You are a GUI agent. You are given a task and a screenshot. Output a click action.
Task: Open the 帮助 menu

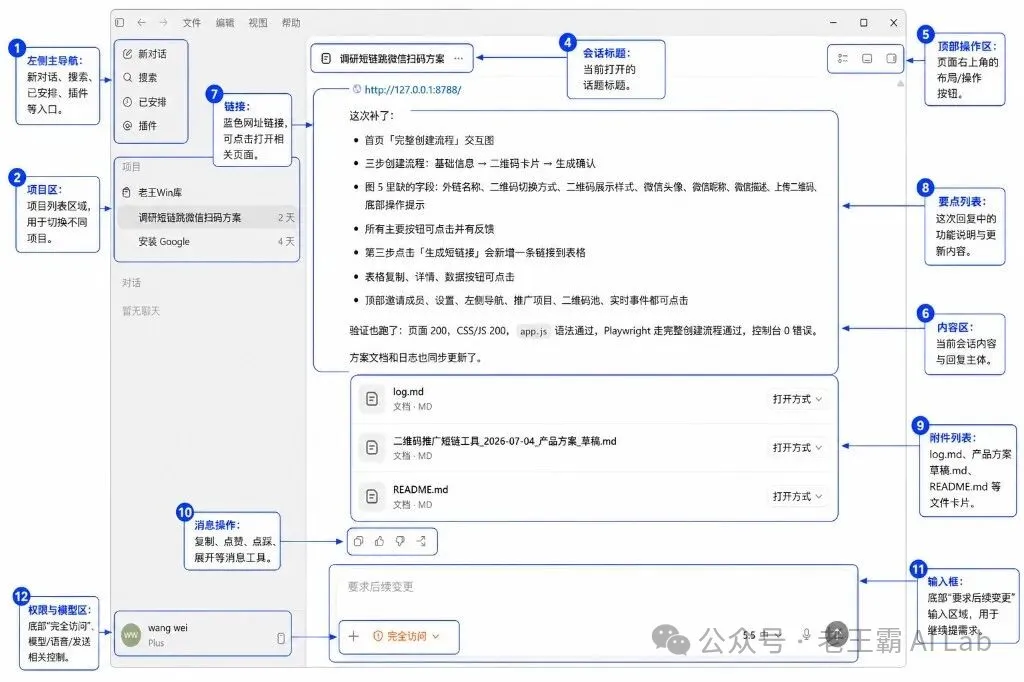(x=291, y=23)
